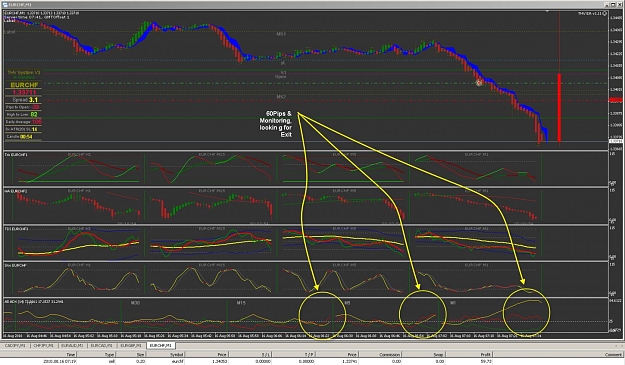Click the 59.73 profit value in the trade row
This screenshot has height=365, width=625.
click(x=486, y=361)
